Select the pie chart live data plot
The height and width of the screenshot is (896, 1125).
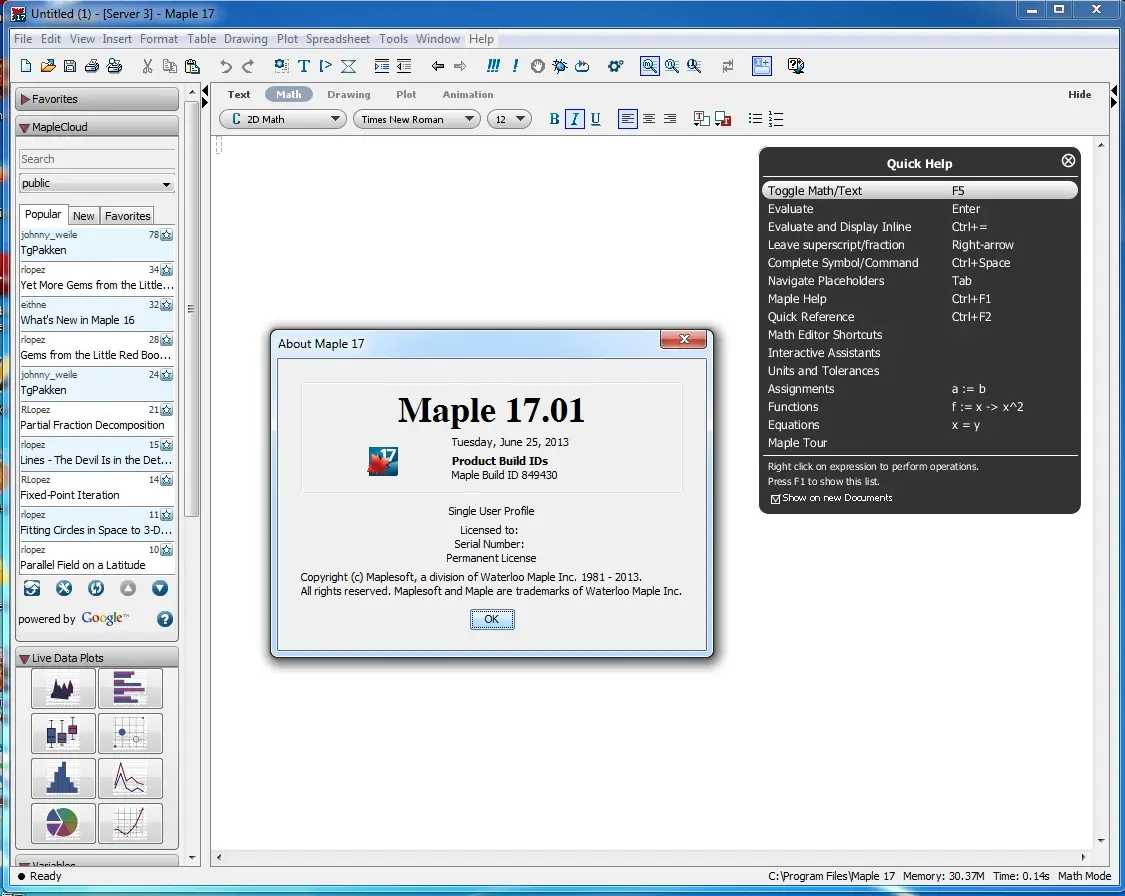(x=63, y=823)
